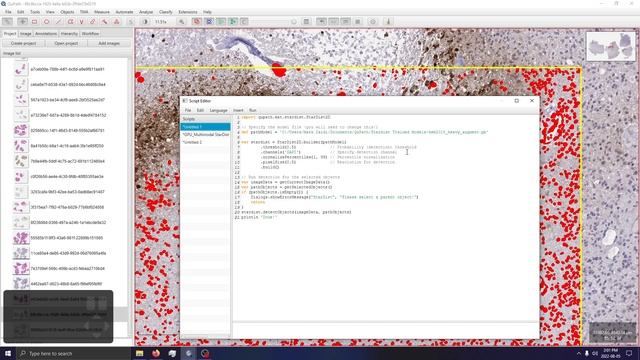Image resolution: width=640 pixels, height=360 pixels.
Task: Toggle show detections overlay
Action: click(x=221, y=22)
